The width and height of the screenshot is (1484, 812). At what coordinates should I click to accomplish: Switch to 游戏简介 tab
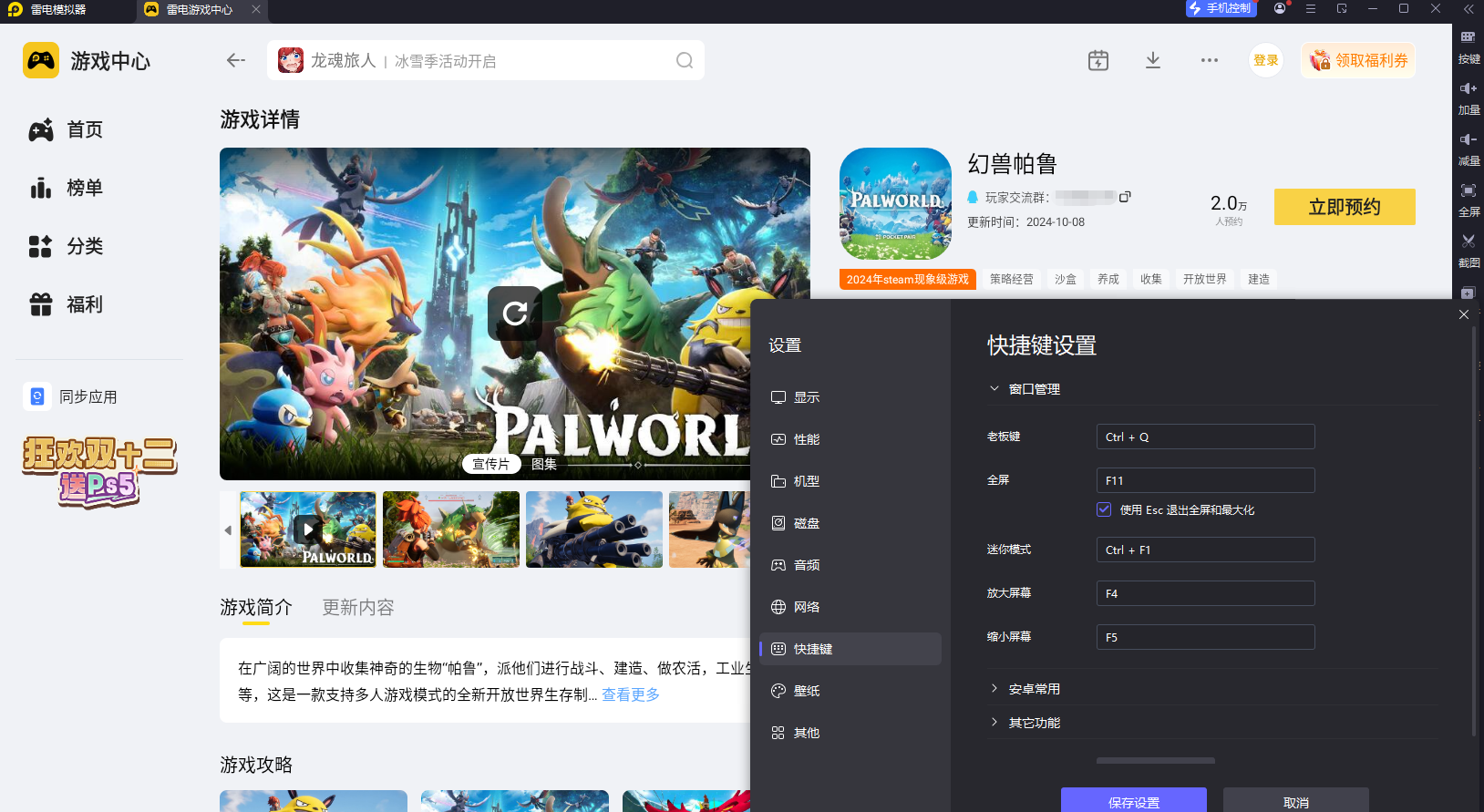click(x=256, y=608)
